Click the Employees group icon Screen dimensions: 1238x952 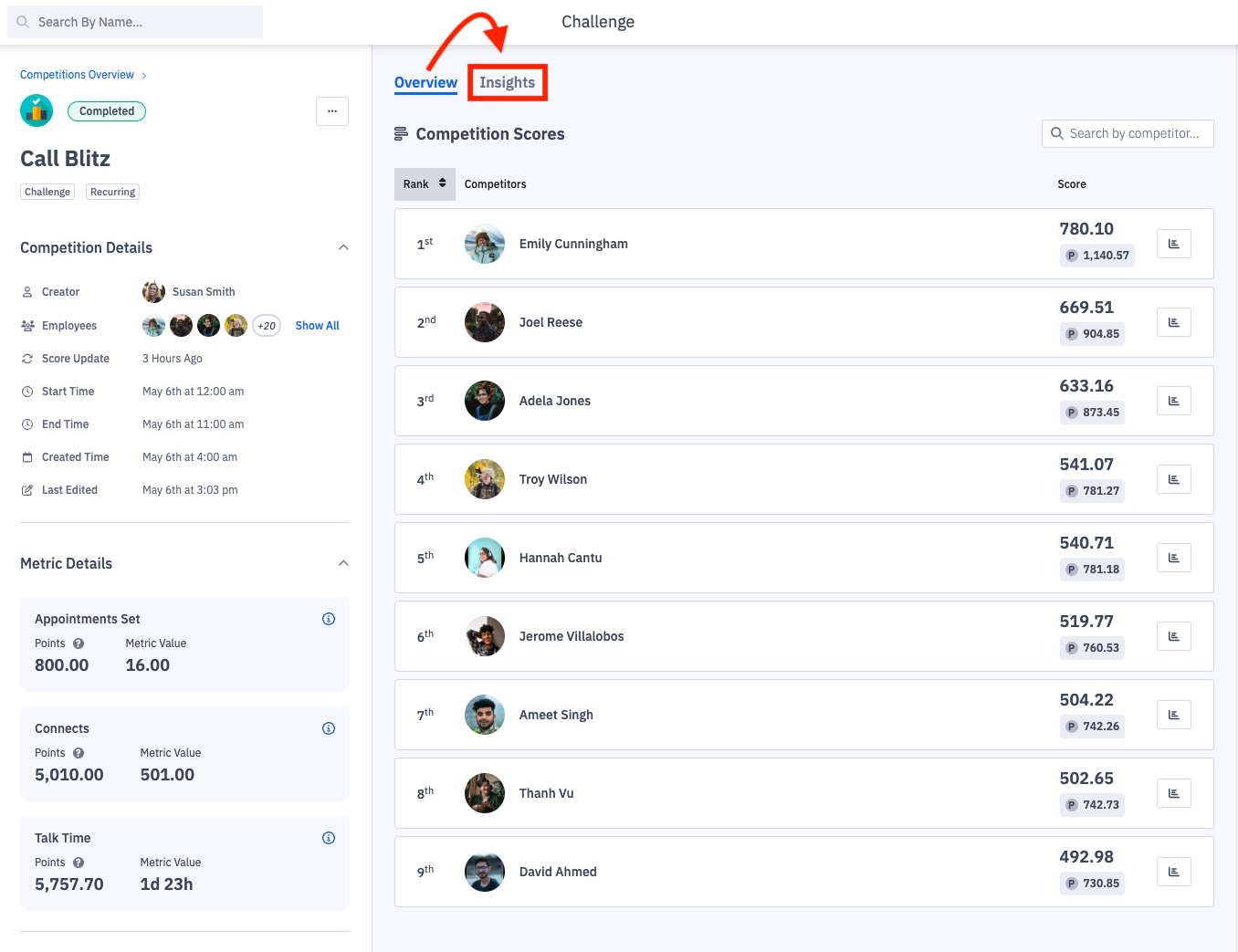click(x=27, y=326)
